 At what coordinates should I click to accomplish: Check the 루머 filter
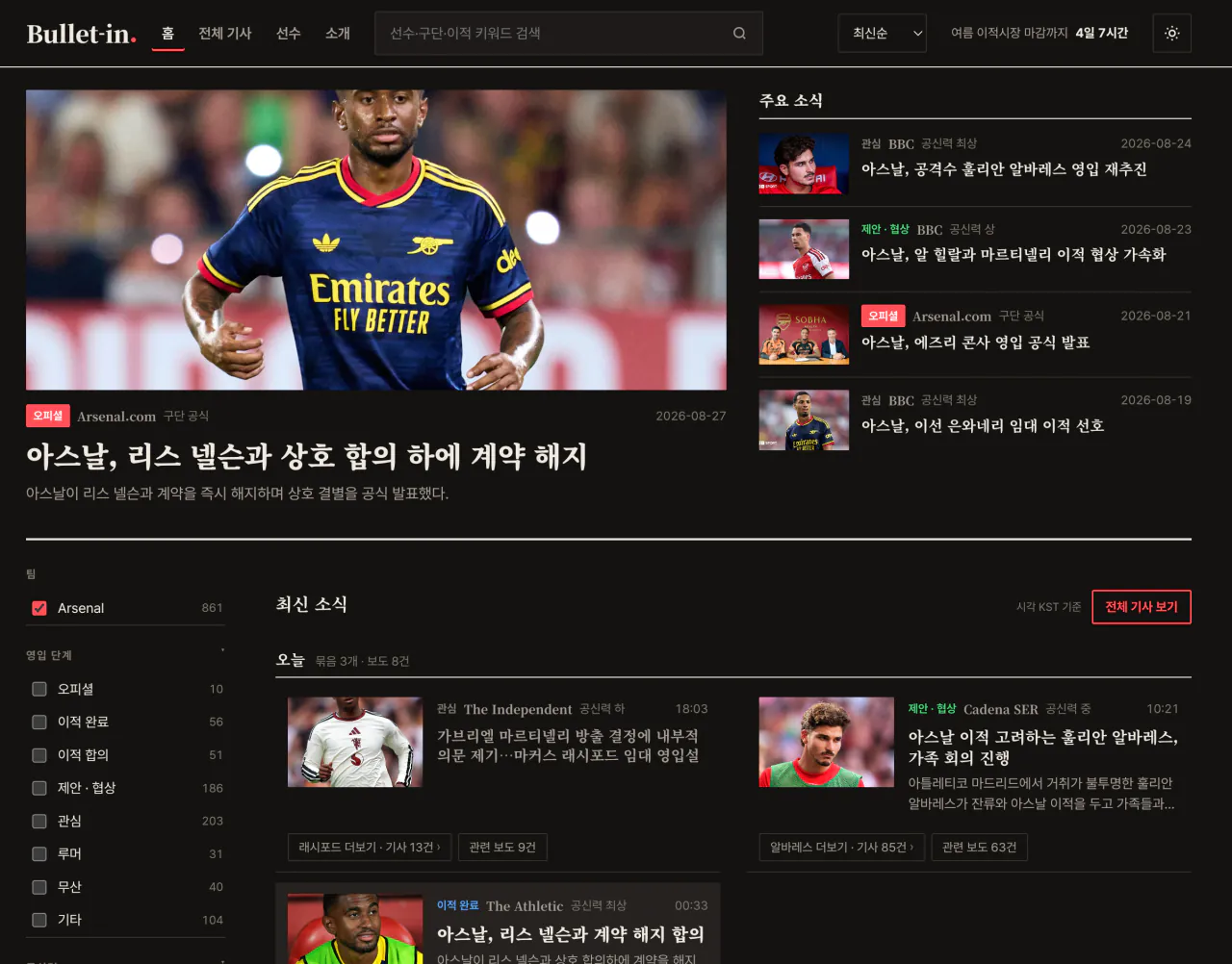(x=39, y=853)
